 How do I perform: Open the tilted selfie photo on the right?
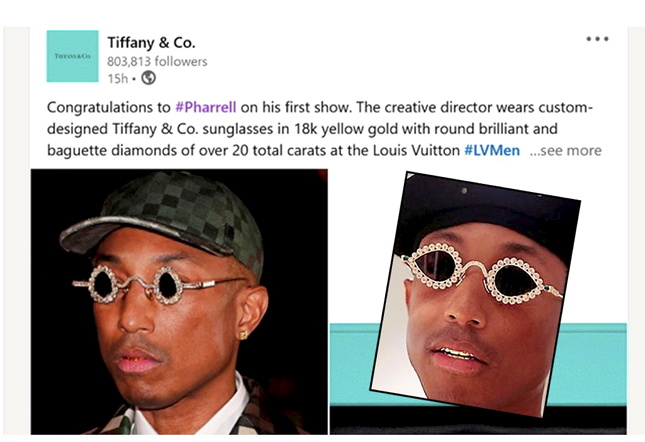[x=476, y=294]
